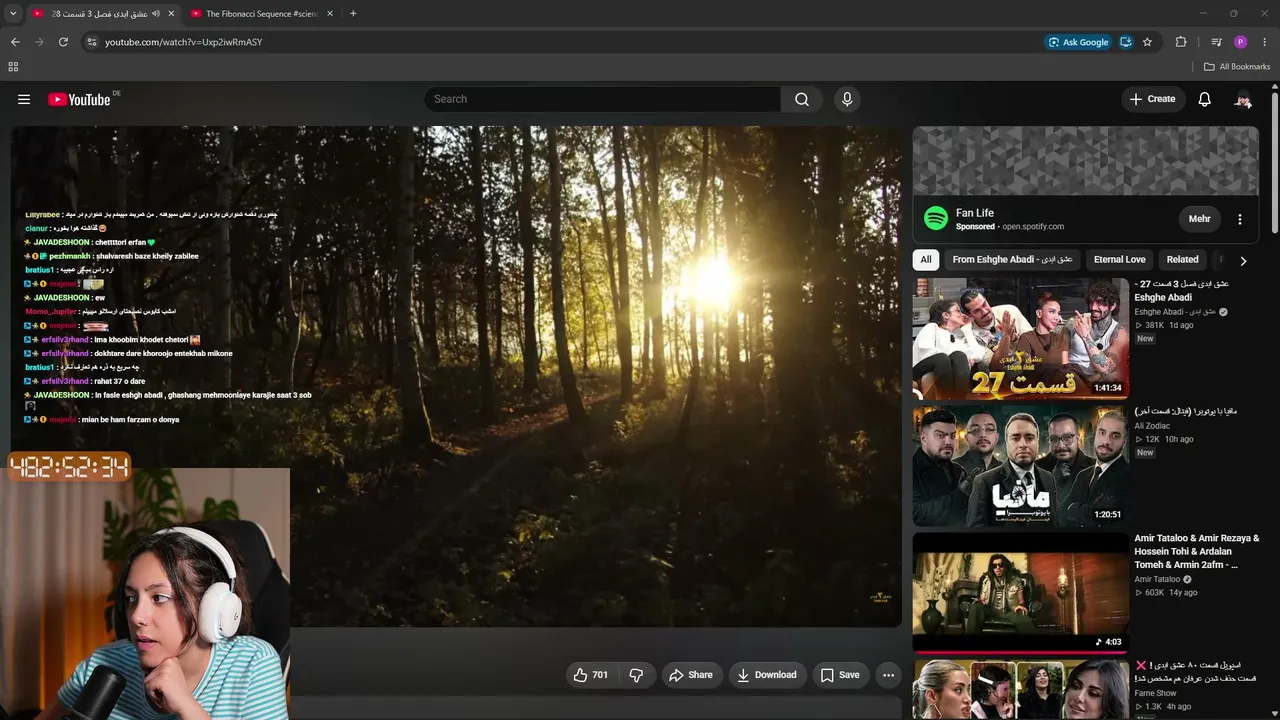Open the Amir Tataloo channel link

click(1157, 579)
